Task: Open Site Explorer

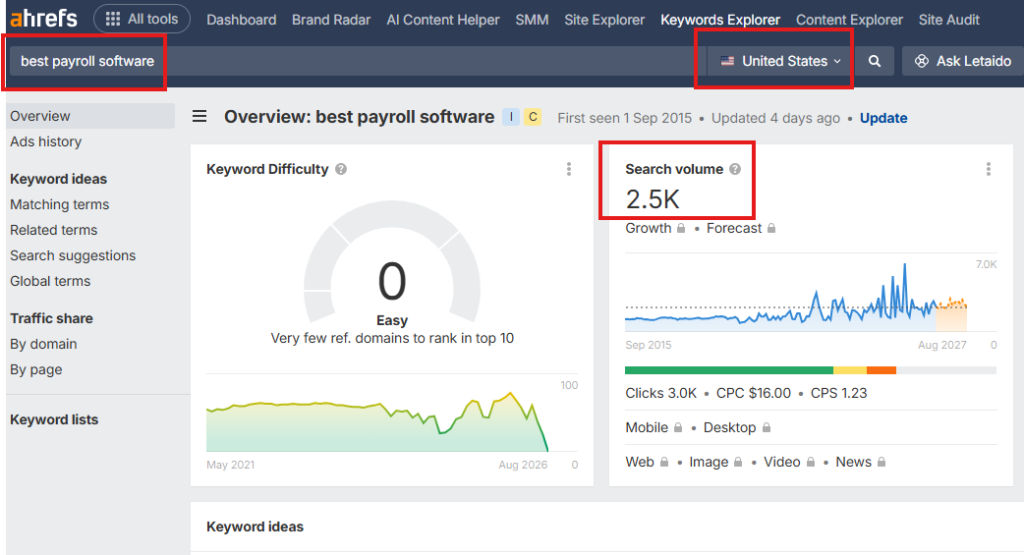Action: (604, 20)
